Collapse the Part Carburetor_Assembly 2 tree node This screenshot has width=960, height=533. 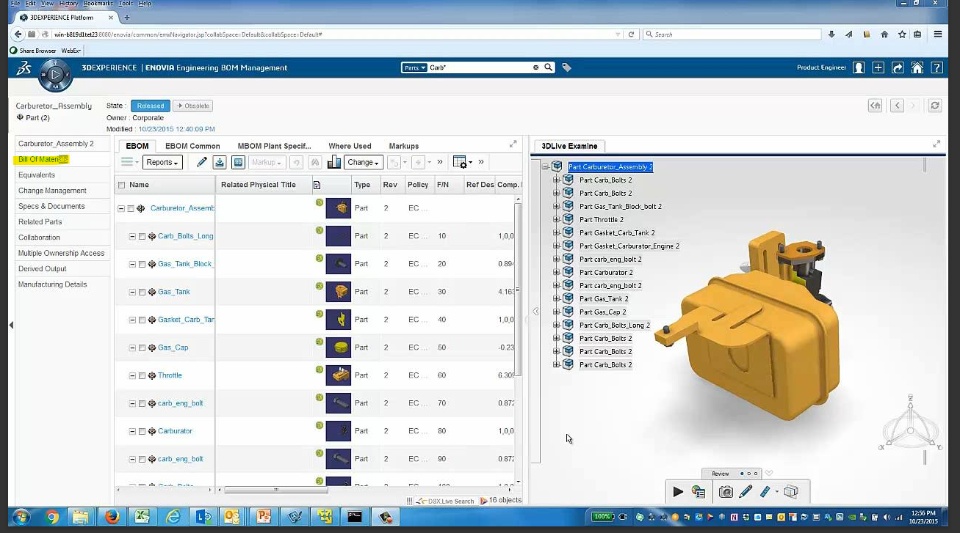click(x=545, y=166)
